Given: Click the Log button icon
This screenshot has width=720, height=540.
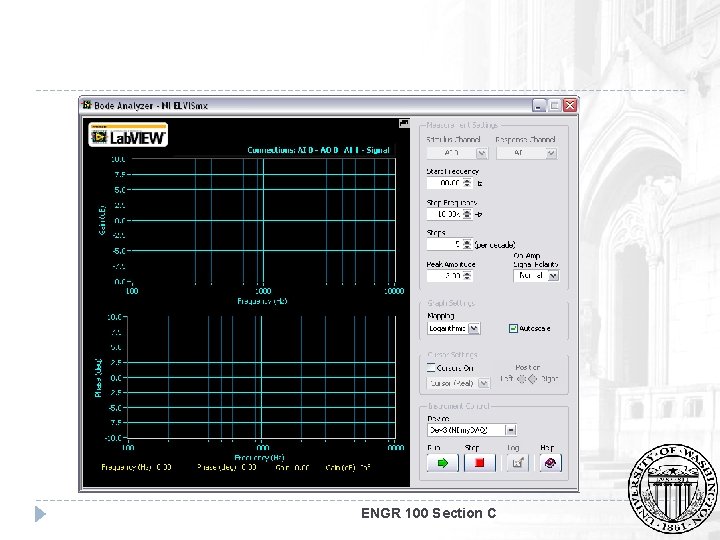Looking at the screenshot, I should 518,462.
